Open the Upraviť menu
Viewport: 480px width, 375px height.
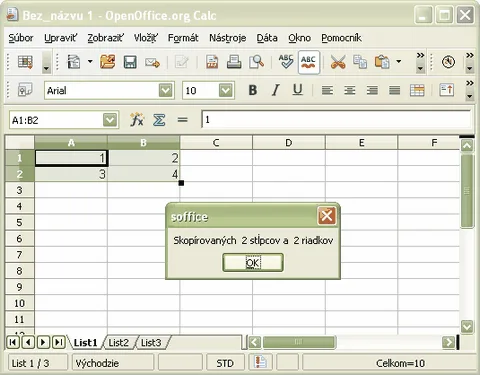coord(60,38)
